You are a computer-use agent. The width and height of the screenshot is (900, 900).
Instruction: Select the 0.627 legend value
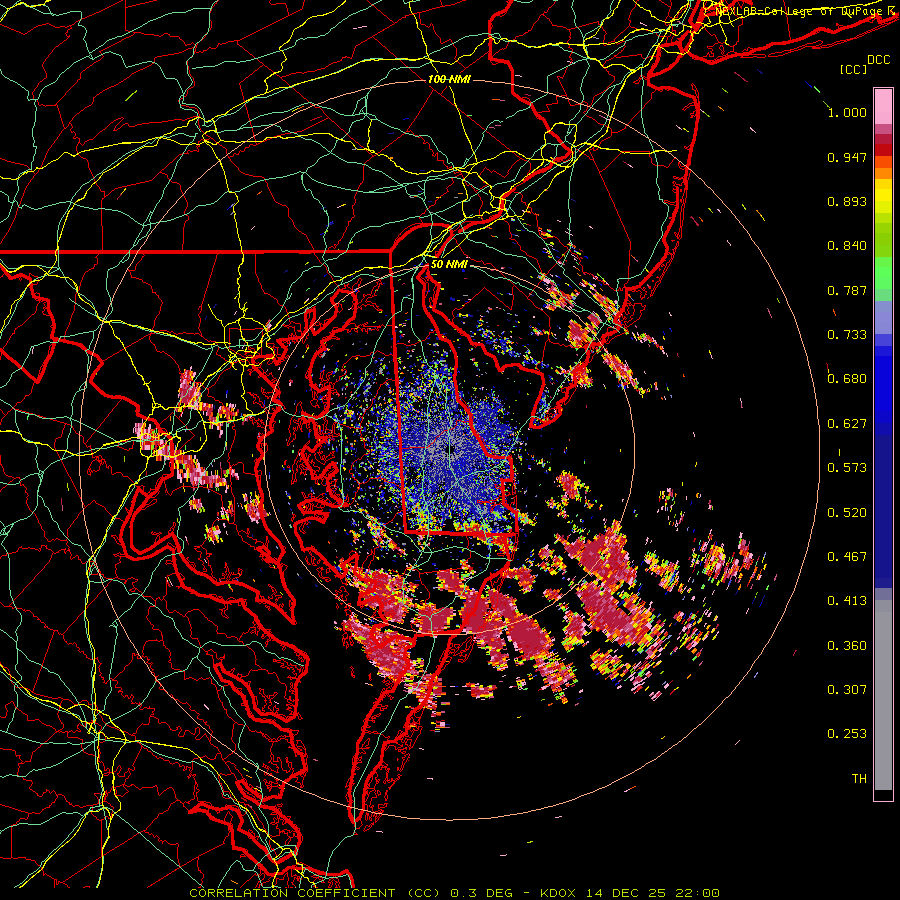847,424
